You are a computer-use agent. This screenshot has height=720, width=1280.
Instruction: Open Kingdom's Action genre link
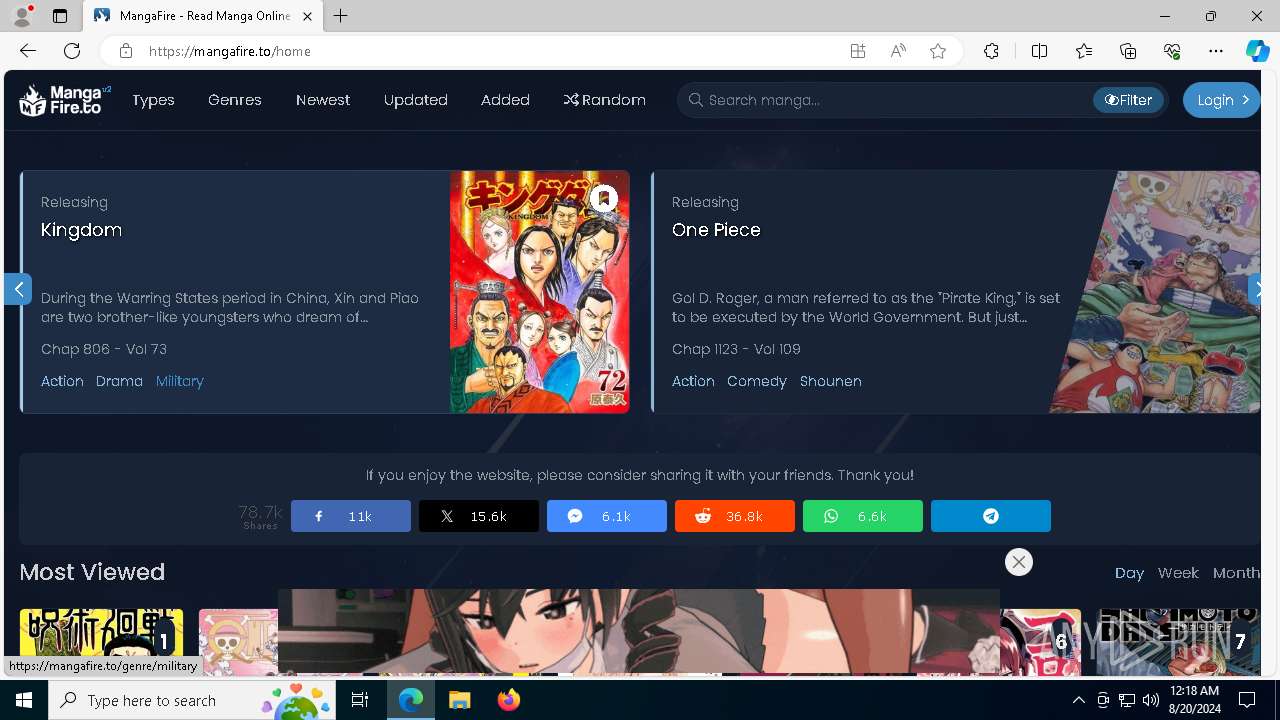pyautogui.click(x=62, y=381)
